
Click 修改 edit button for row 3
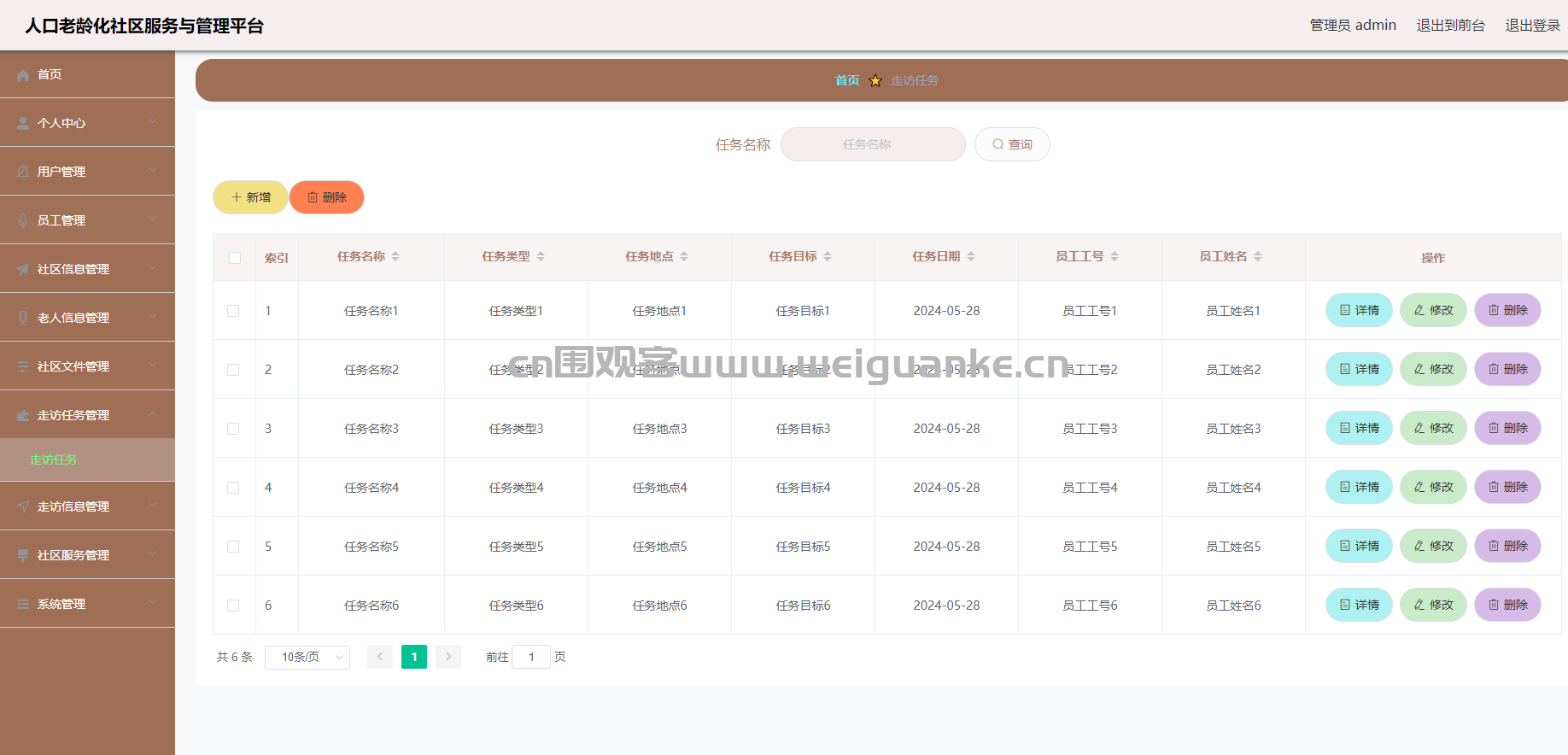1433,428
